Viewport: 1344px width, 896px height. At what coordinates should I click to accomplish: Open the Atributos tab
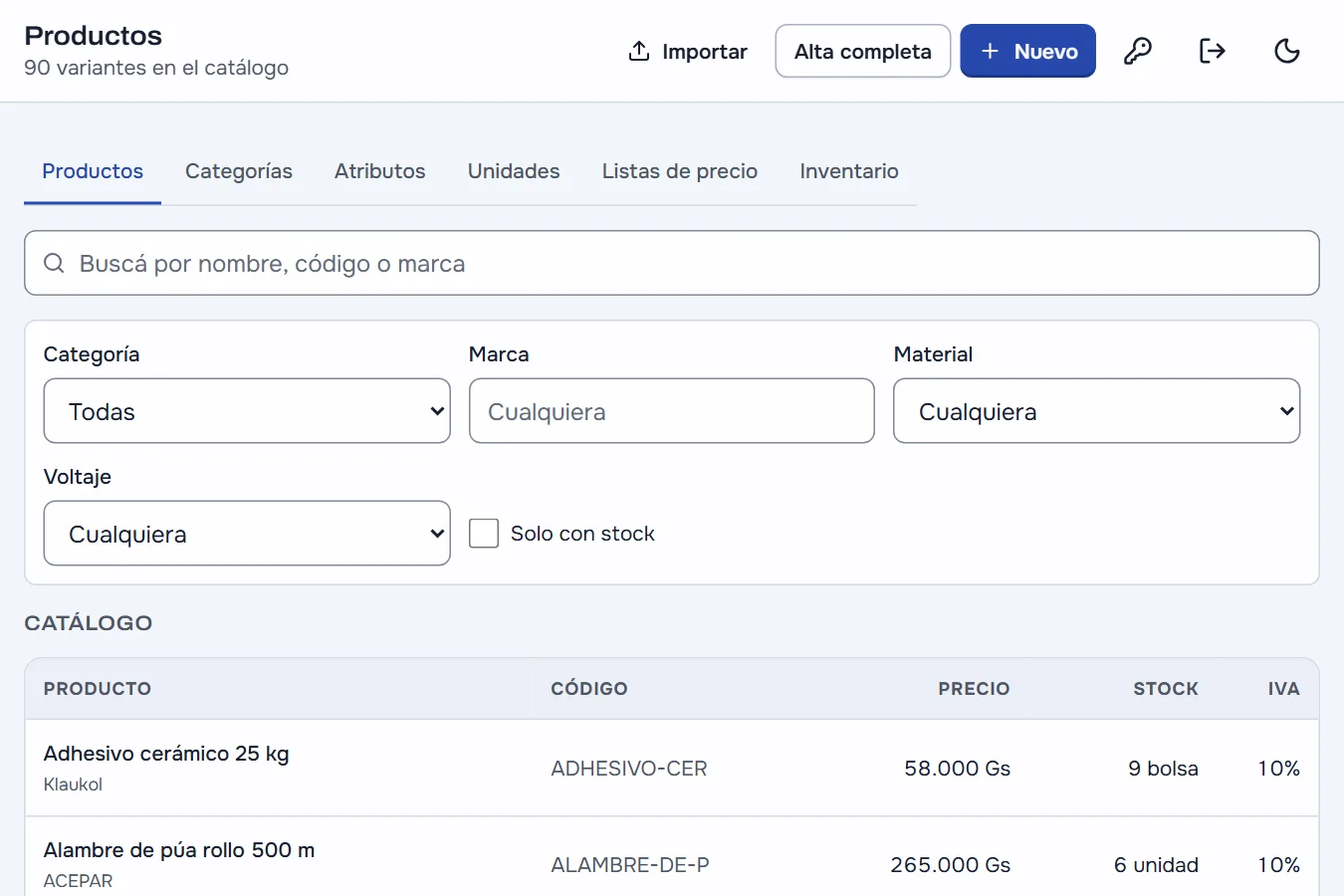pos(380,171)
